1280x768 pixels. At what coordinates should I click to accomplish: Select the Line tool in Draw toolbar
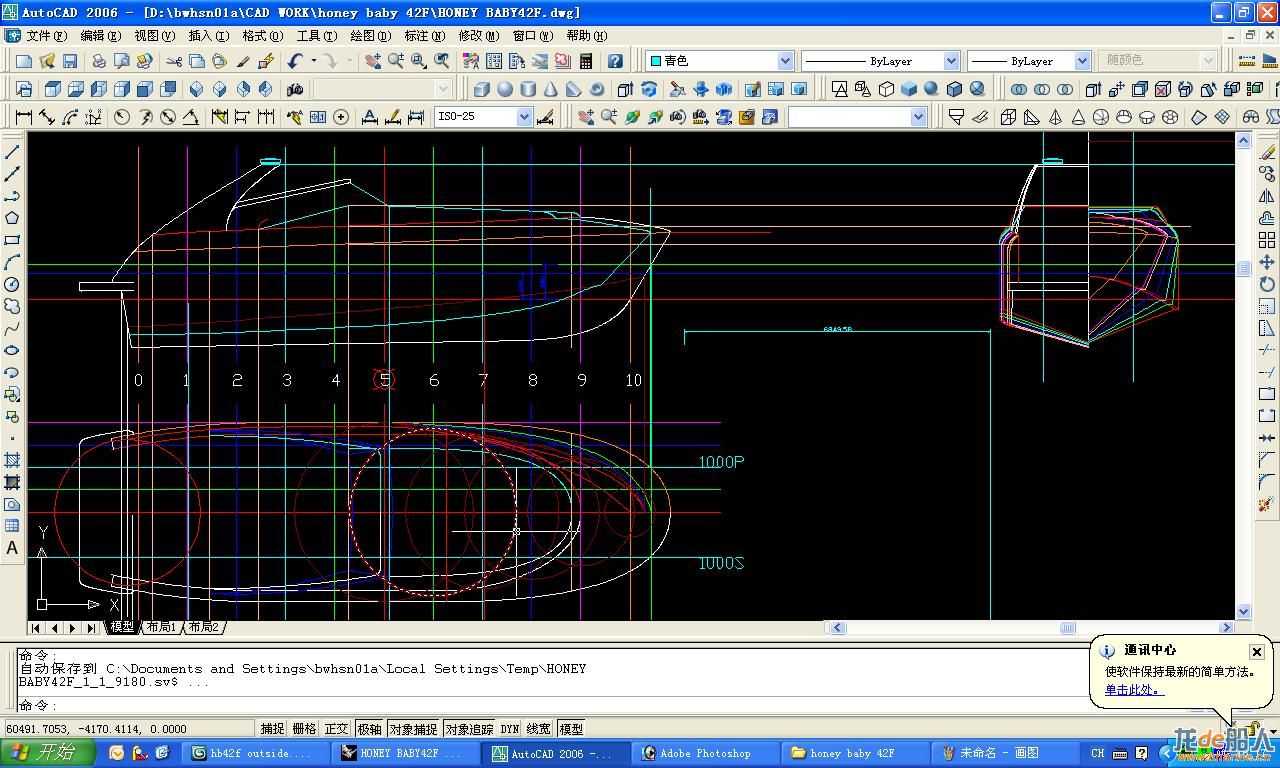(12, 152)
